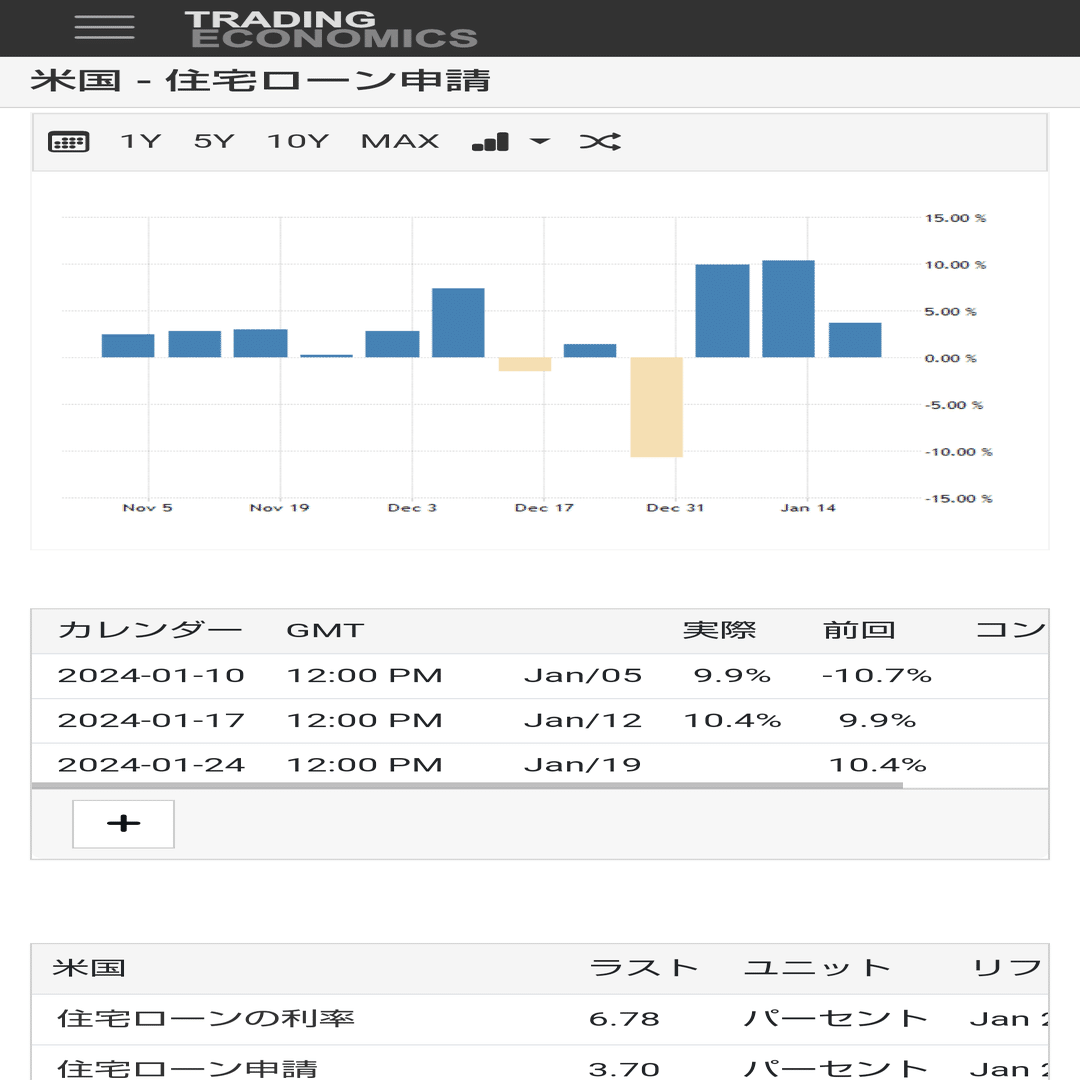Click the bar chart type icon

(x=490, y=142)
